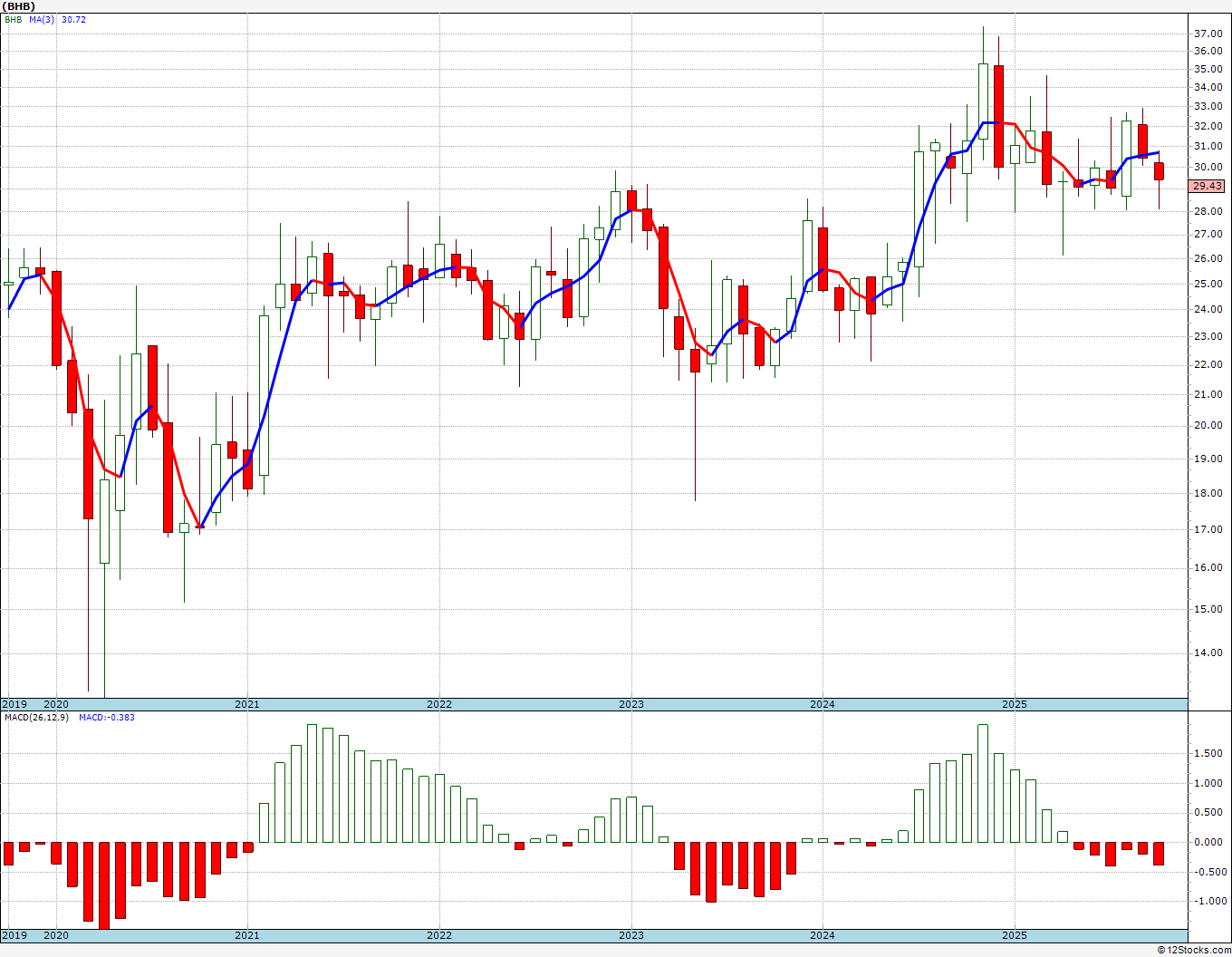Click the 21.00 price axis label
Image resolution: width=1232 pixels, height=957 pixels.
click(1208, 394)
